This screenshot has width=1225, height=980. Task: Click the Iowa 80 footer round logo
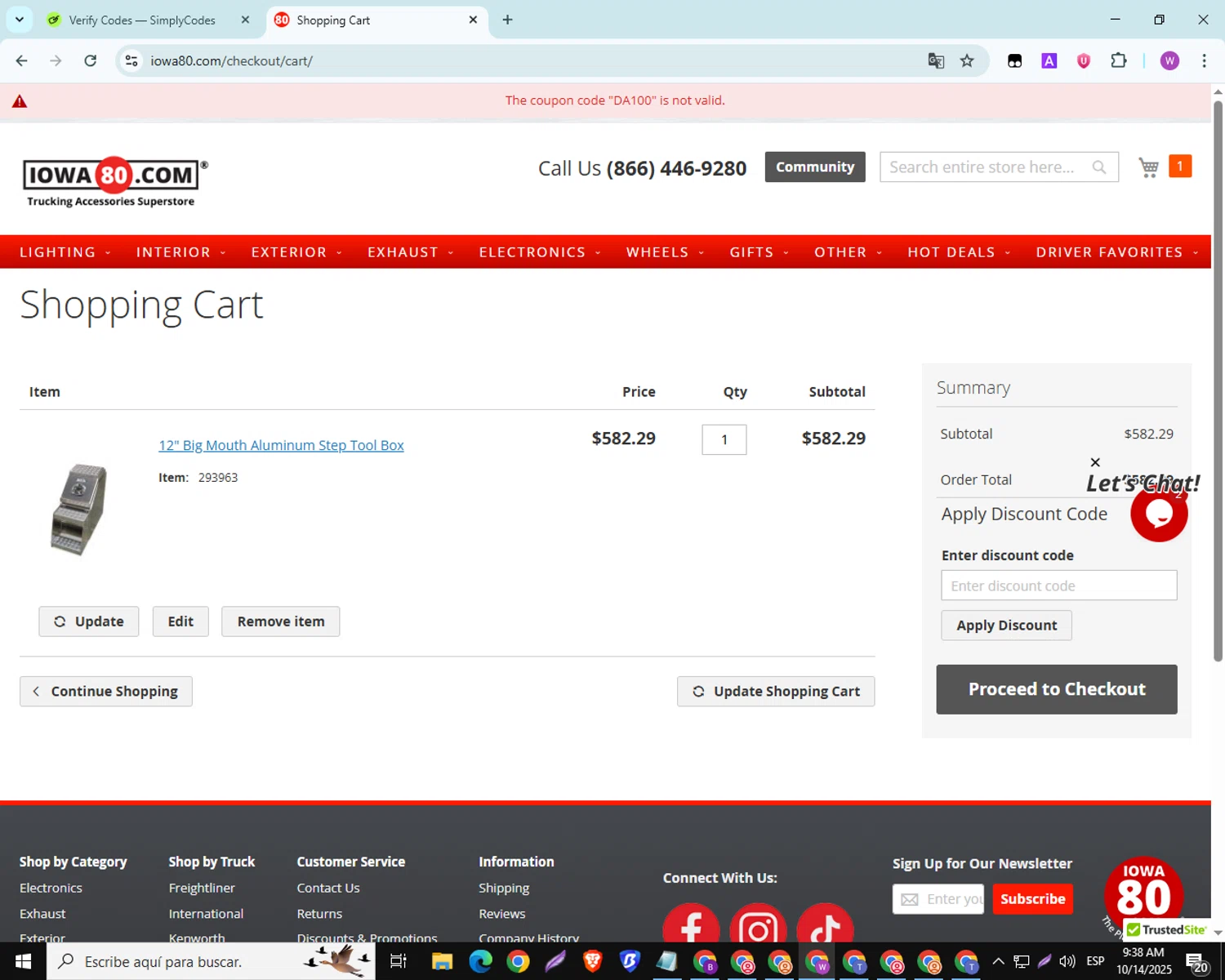pyautogui.click(x=1143, y=894)
